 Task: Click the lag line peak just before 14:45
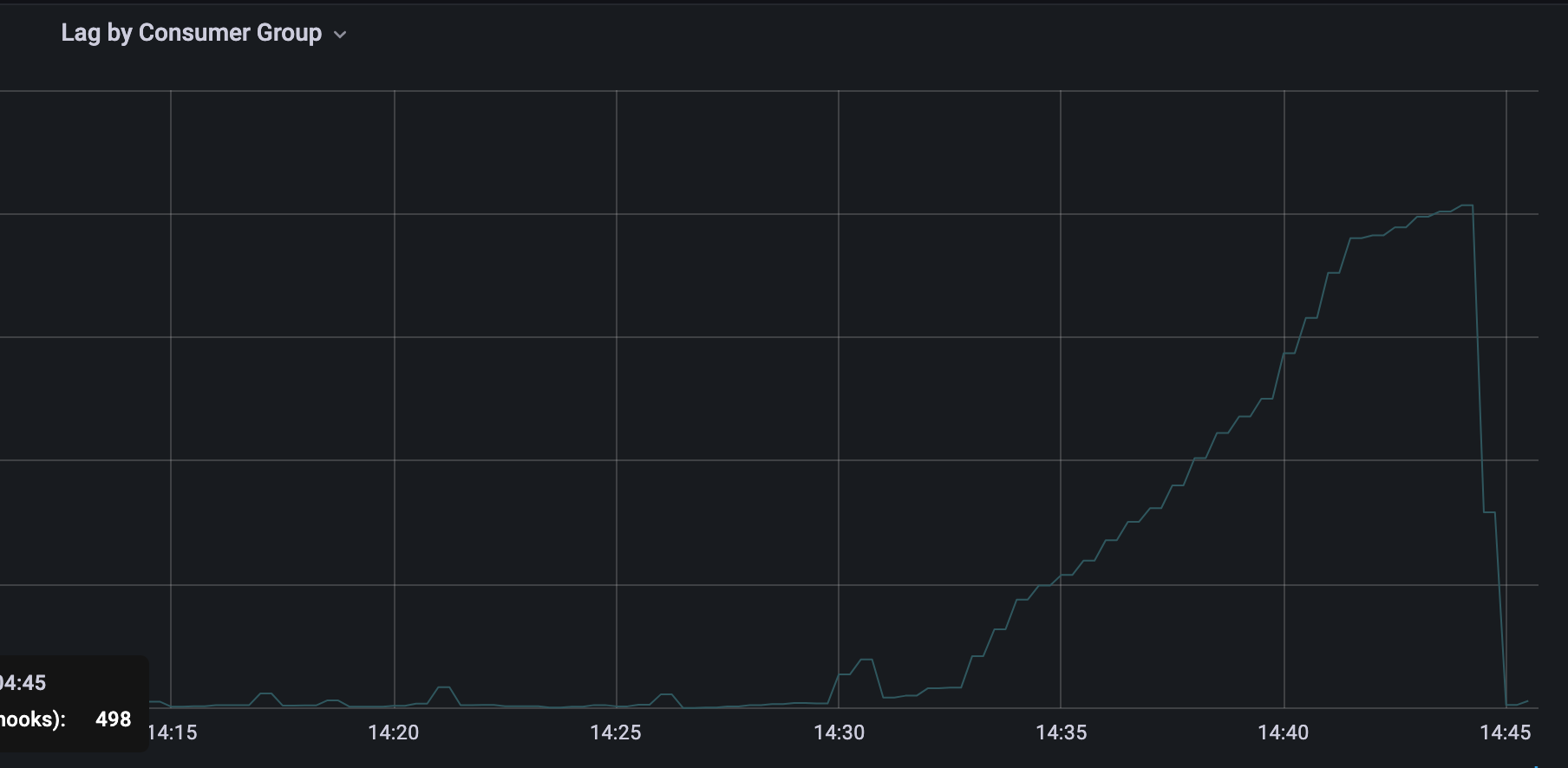tap(1467, 205)
